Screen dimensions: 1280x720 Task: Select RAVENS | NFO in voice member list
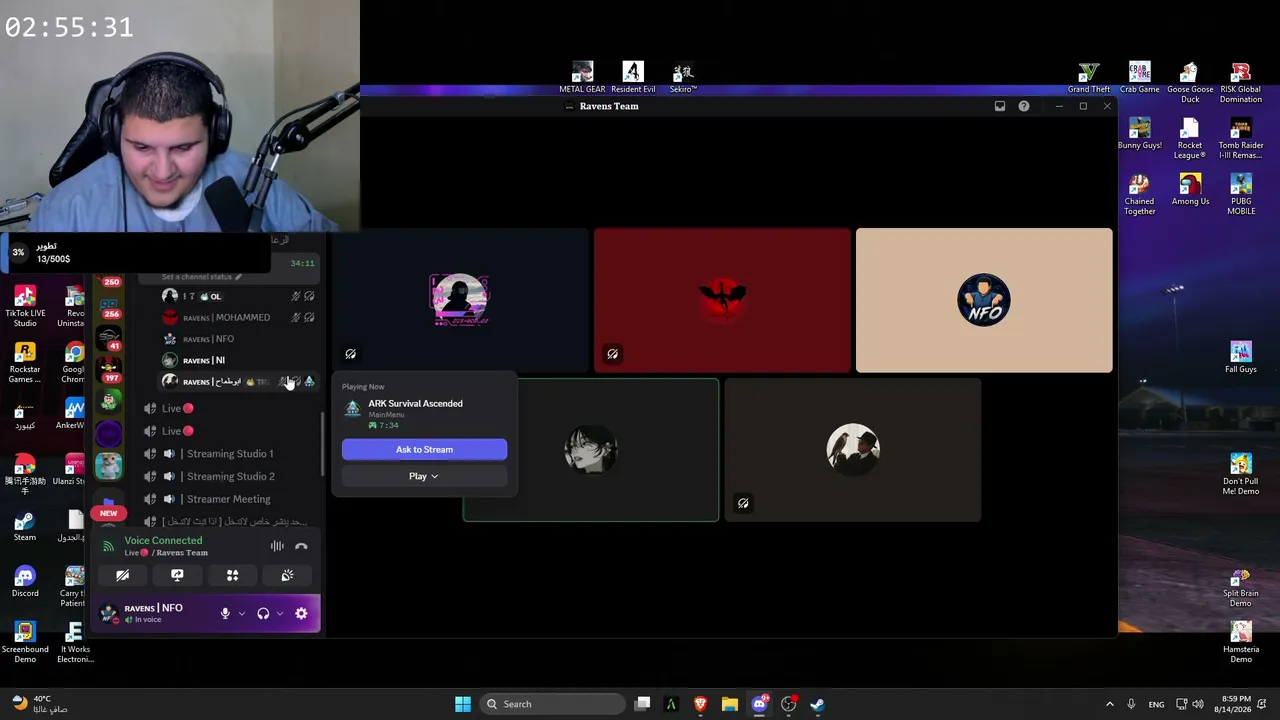238,339
